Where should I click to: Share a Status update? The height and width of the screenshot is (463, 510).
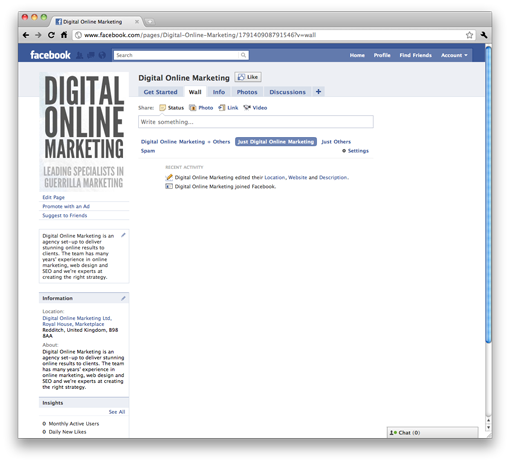(x=172, y=108)
